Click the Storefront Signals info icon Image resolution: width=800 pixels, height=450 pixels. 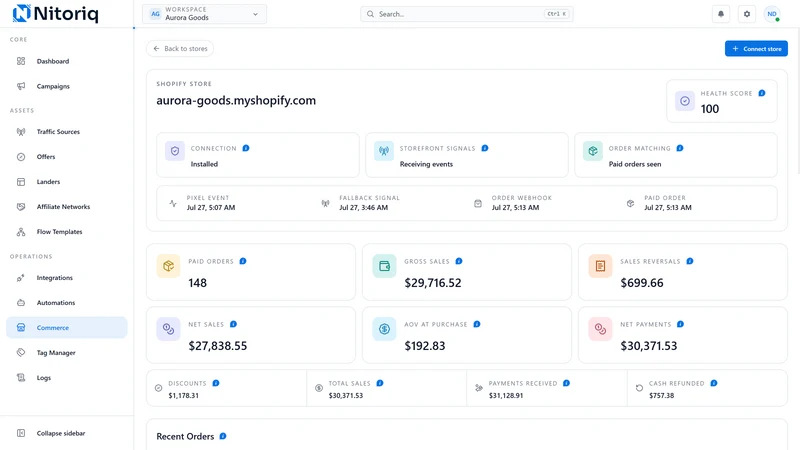click(485, 148)
